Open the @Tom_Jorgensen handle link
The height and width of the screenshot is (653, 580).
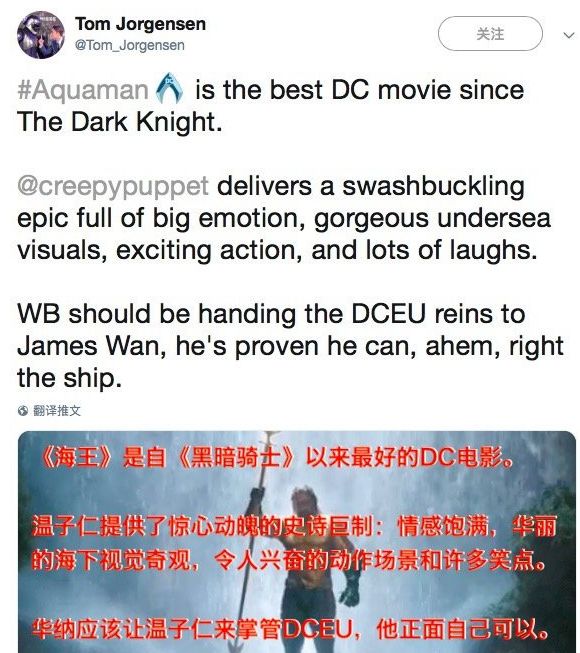[x=129, y=45]
